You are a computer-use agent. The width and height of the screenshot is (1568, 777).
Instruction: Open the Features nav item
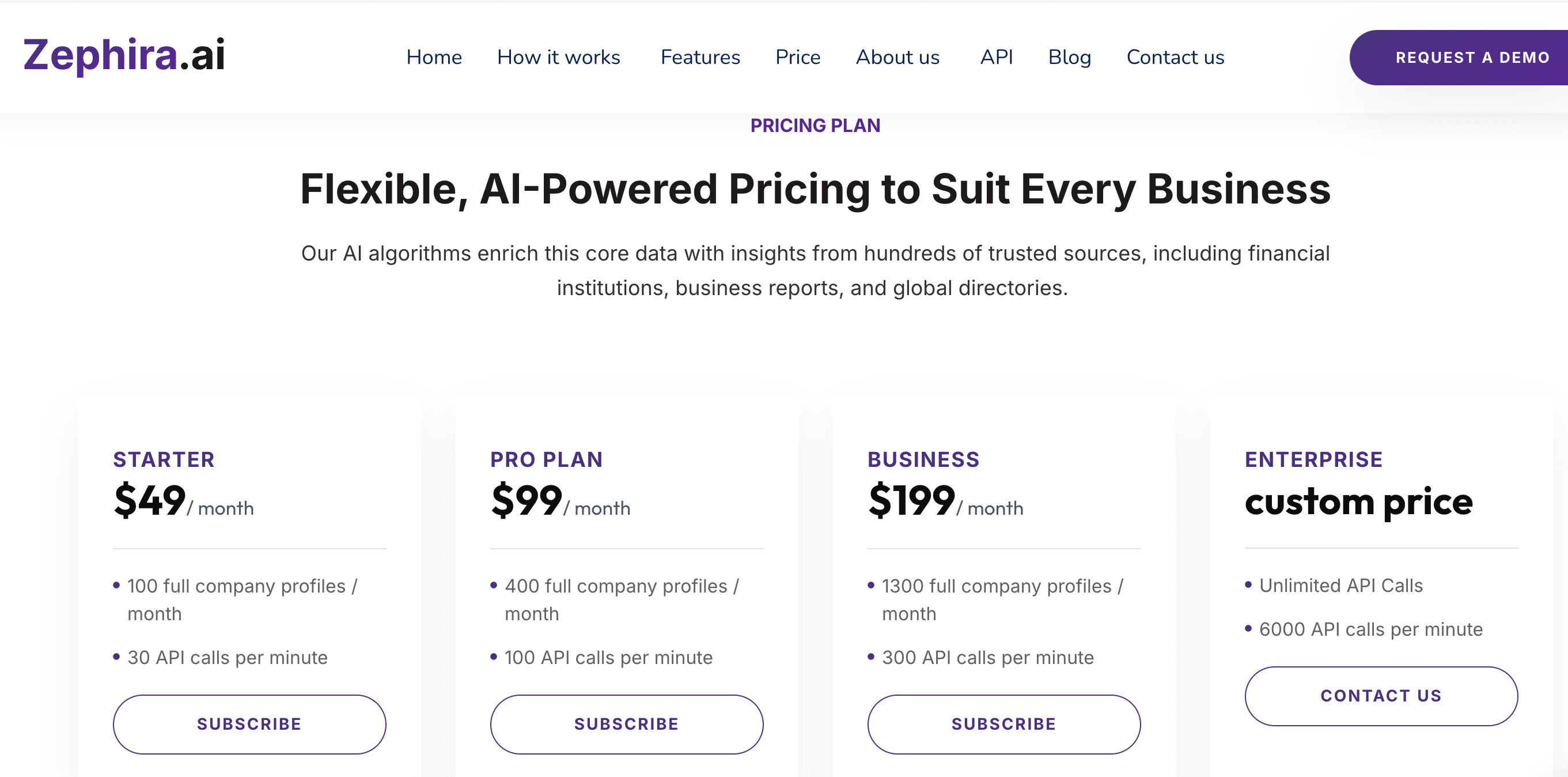700,57
